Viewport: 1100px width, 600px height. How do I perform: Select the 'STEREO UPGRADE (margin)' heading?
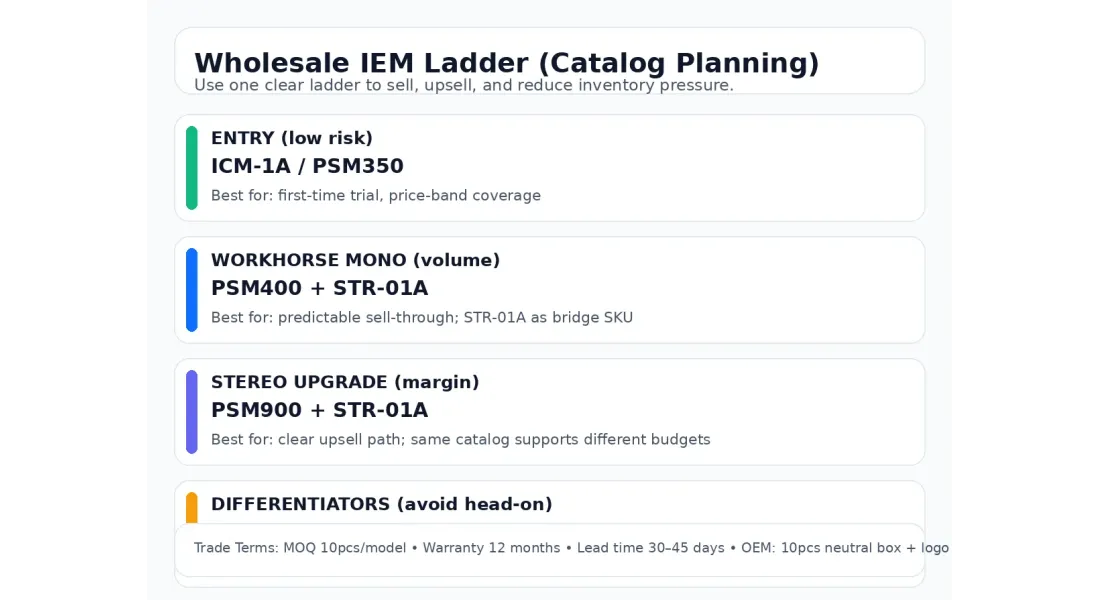tap(345, 382)
